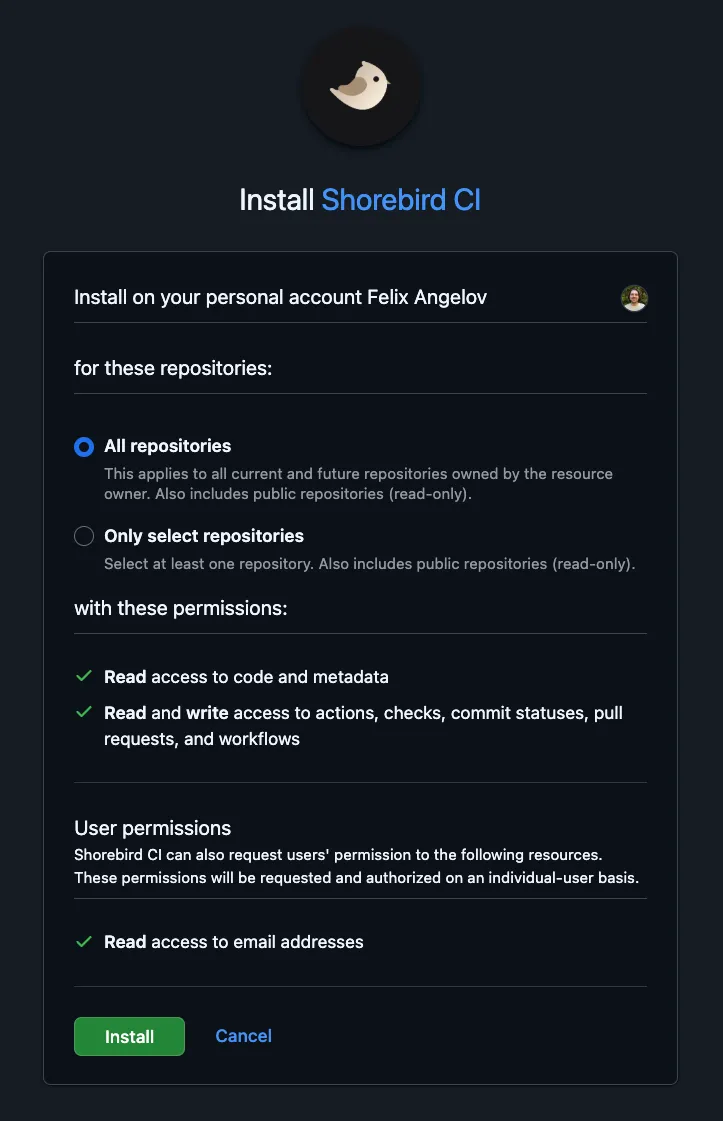The height and width of the screenshot is (1121, 723).
Task: Click the for these repositories label
Action: tap(170, 367)
